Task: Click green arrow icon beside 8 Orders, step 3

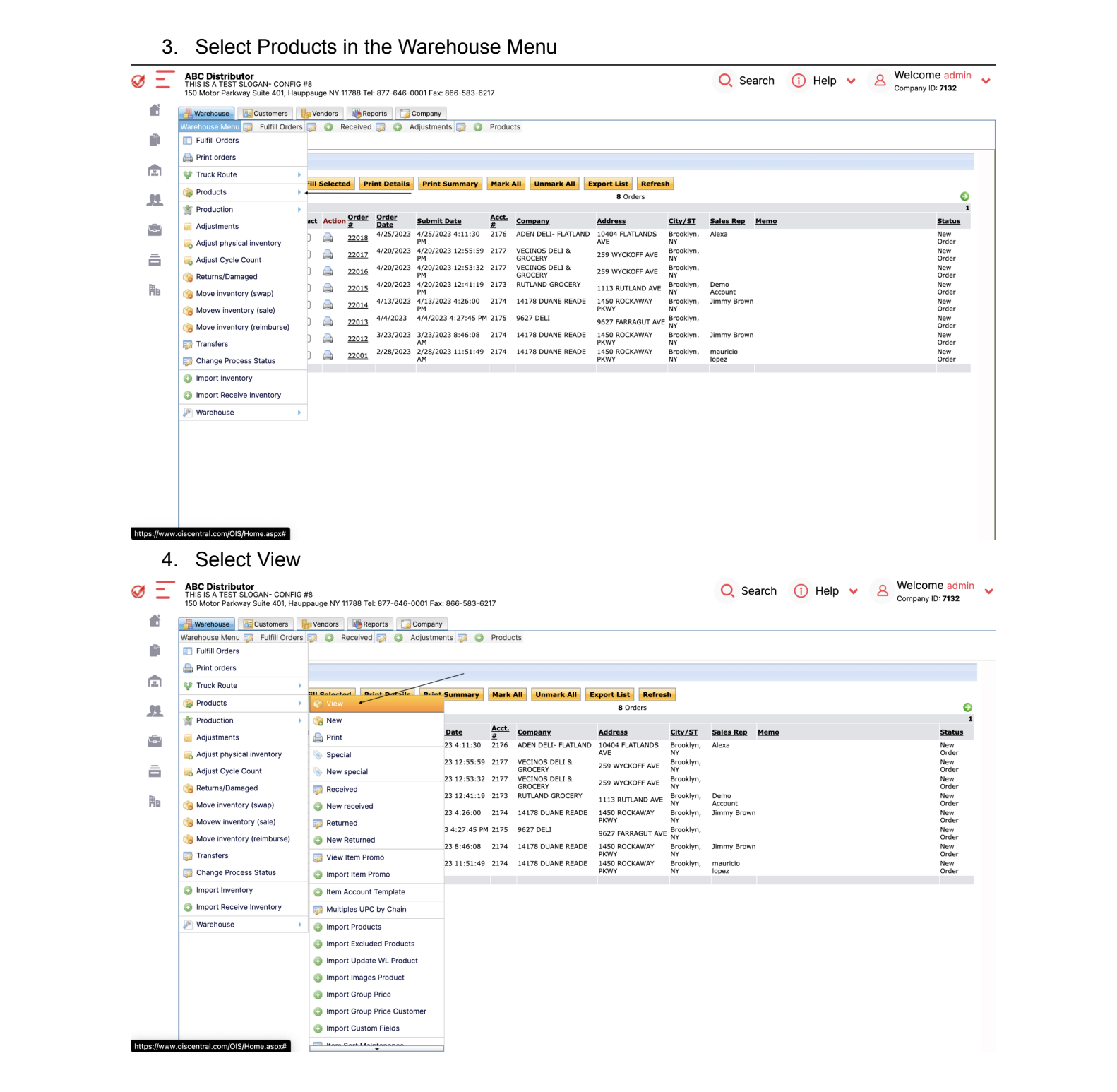Action: (x=964, y=196)
